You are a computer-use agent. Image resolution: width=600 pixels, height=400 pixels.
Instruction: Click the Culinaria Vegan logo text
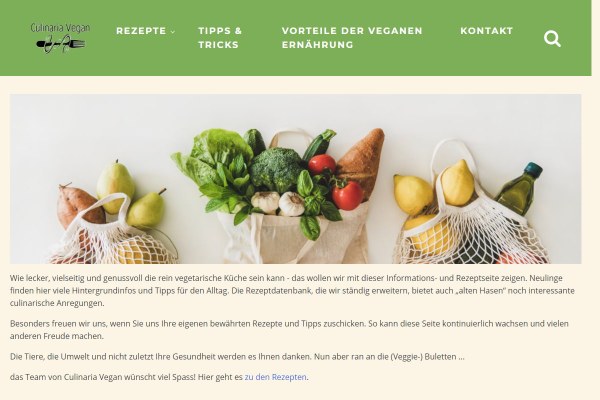pos(60,28)
